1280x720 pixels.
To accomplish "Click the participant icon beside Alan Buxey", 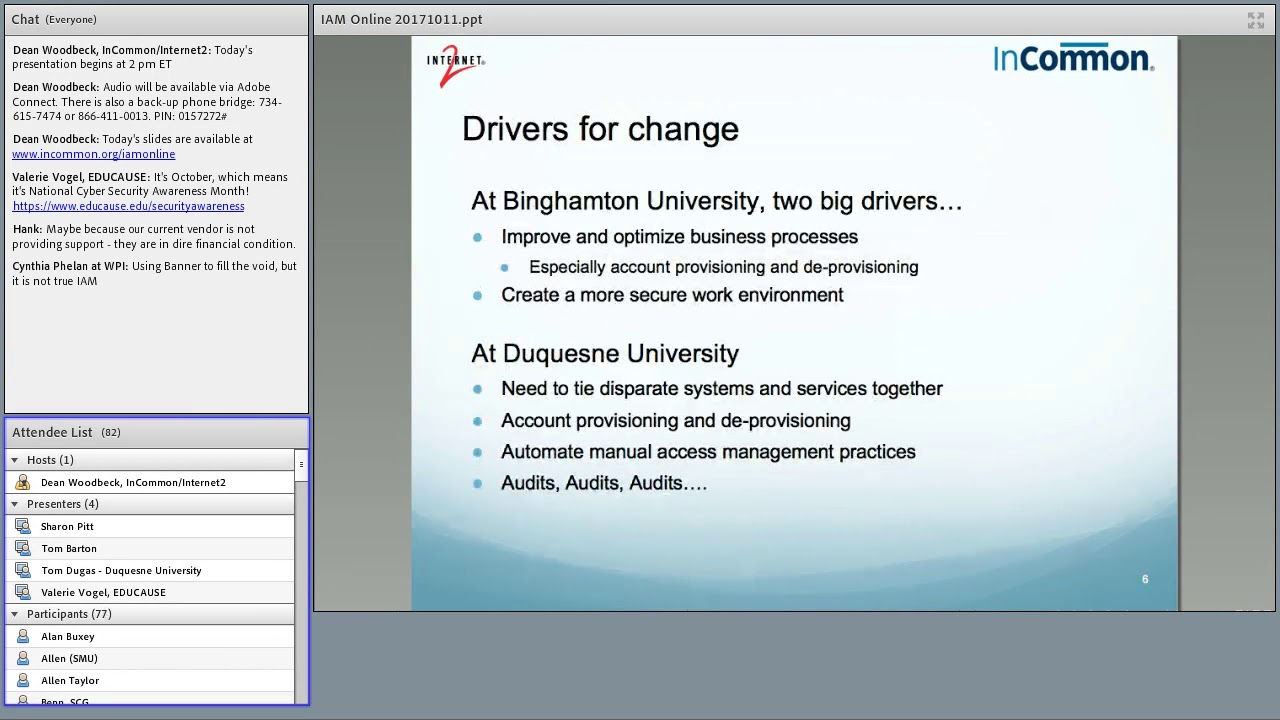I will point(23,637).
